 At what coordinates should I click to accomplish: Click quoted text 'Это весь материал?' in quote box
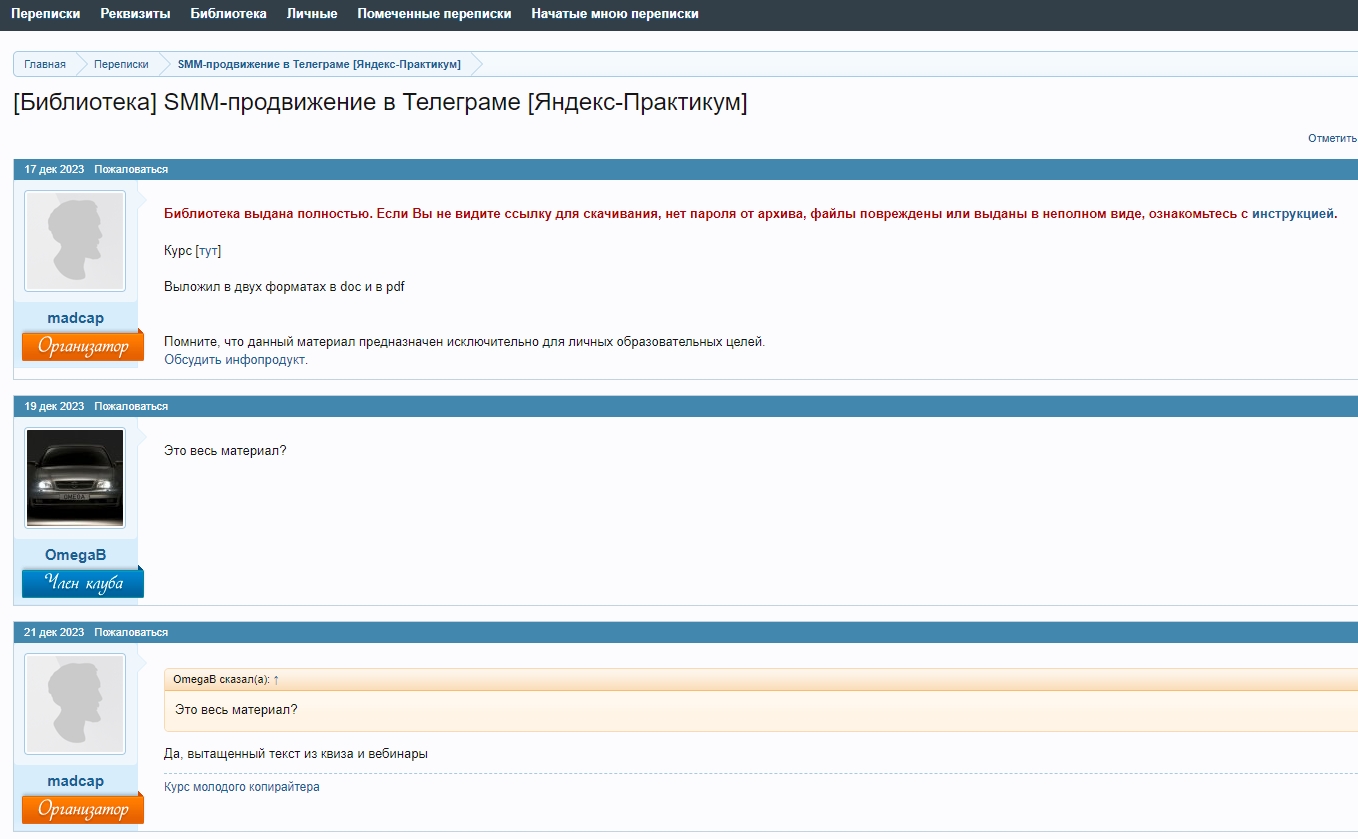coord(236,710)
